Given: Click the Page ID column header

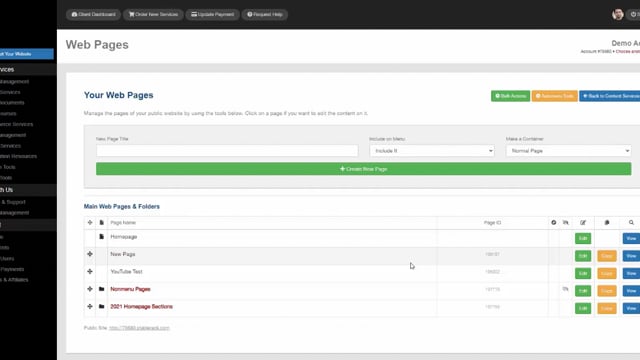Looking at the screenshot, I should point(492,222).
